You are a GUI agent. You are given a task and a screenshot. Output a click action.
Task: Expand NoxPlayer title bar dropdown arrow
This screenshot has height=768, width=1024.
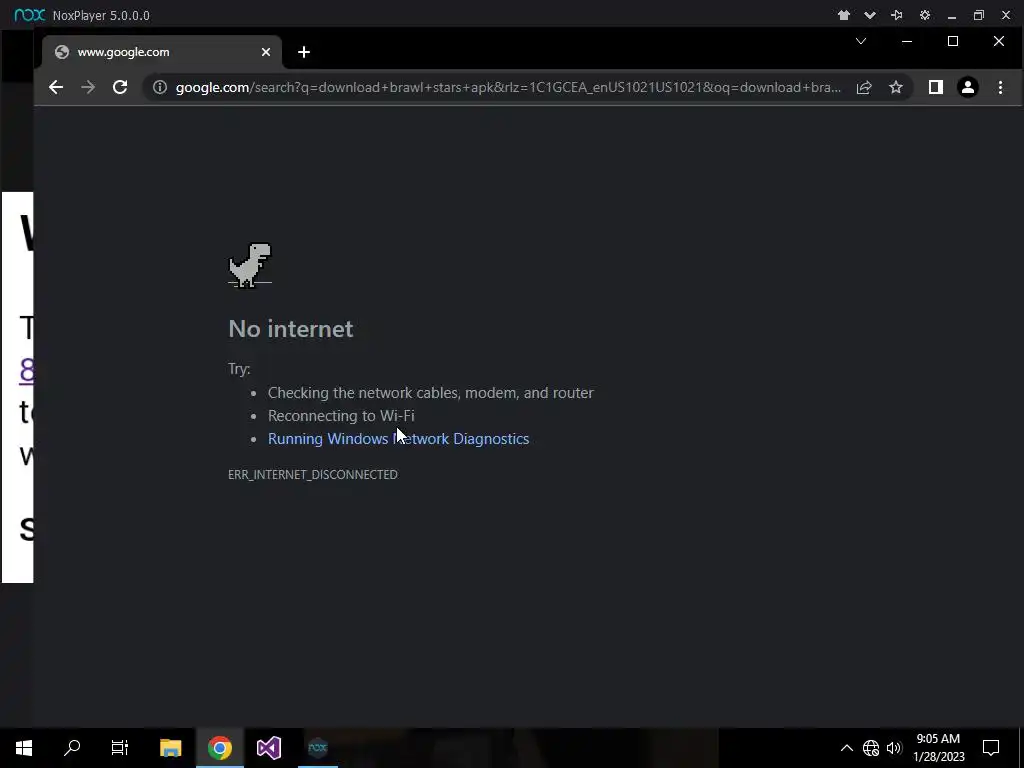[870, 15]
